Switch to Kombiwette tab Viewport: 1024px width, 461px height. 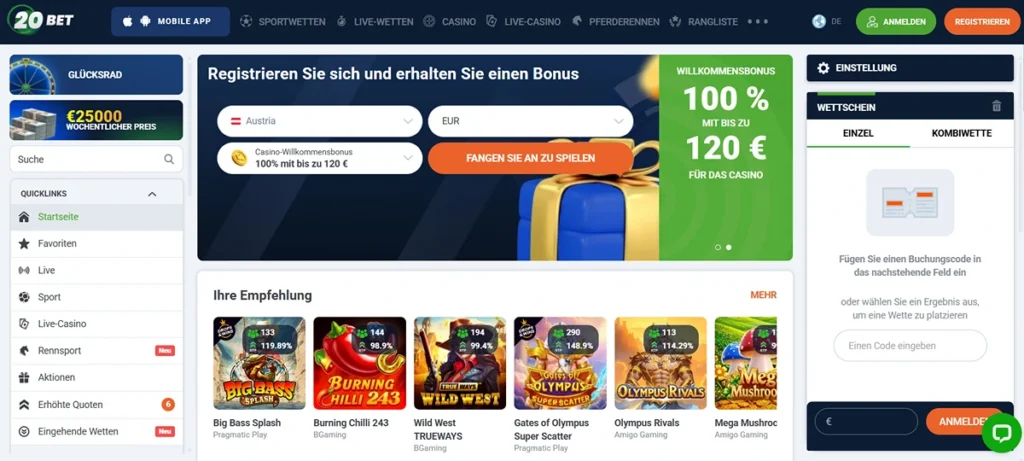[961, 133]
